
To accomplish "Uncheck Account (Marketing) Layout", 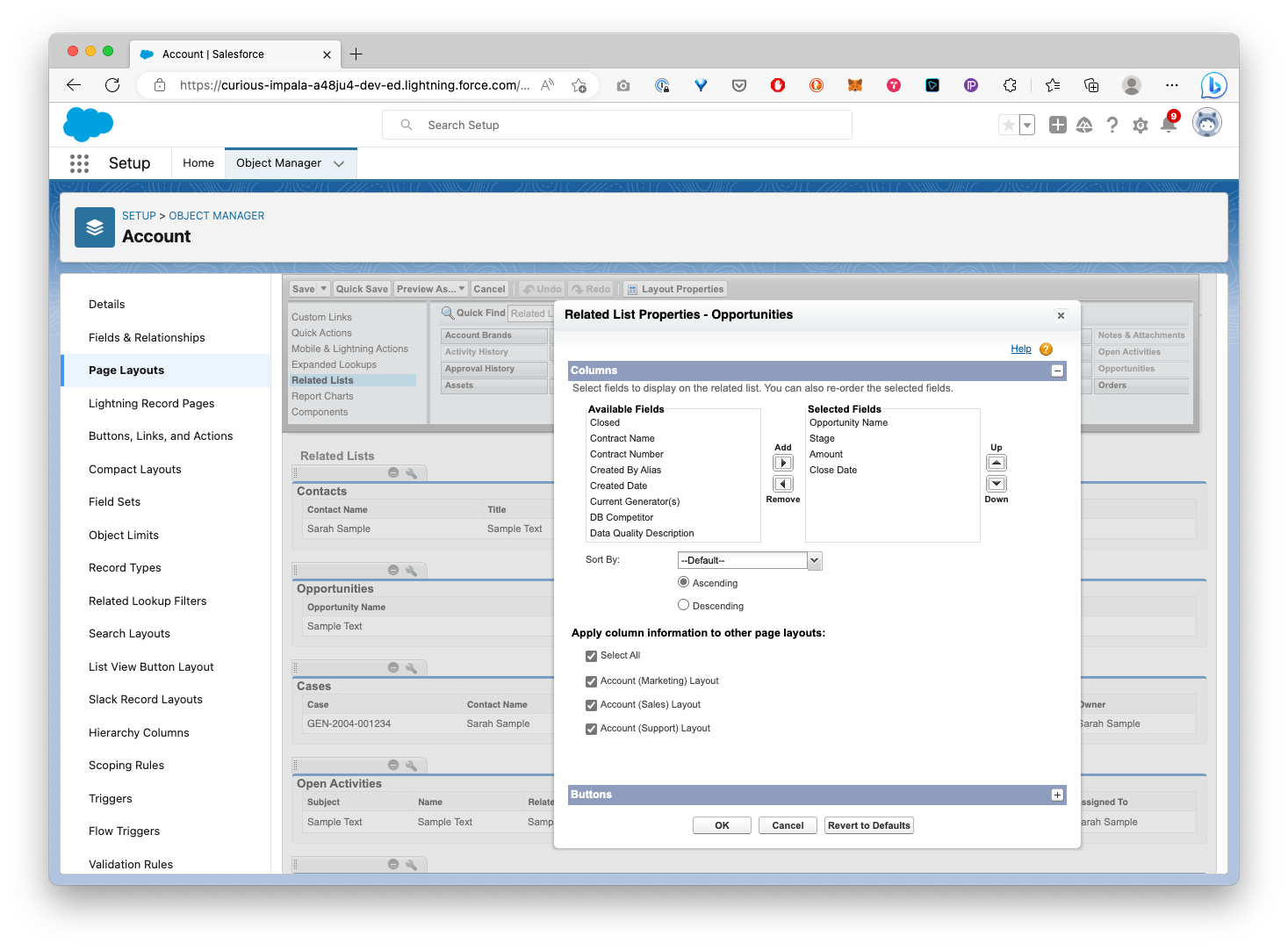I will (x=591, y=681).
